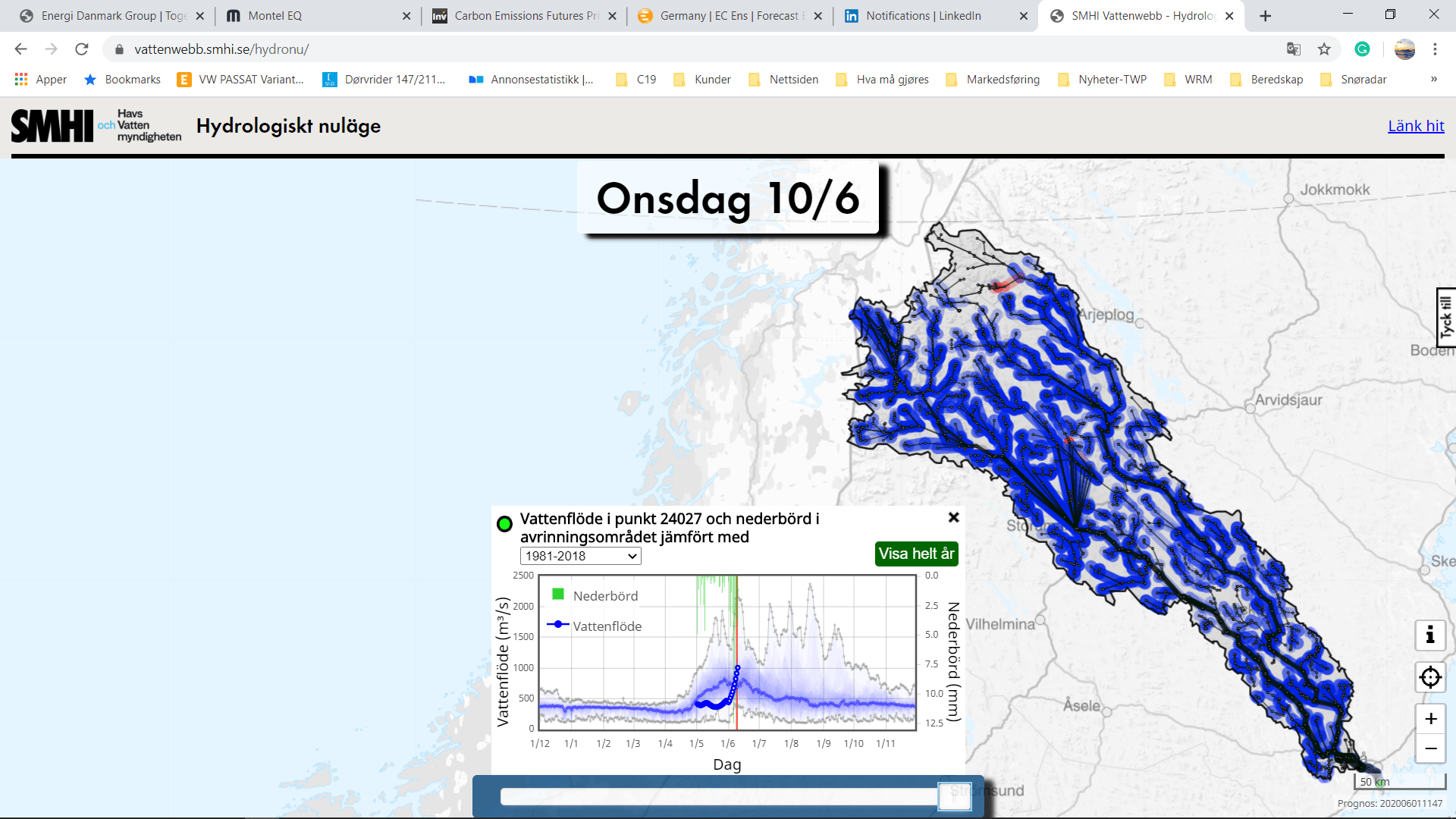Viewport: 1456px width, 819px height.
Task: Click the map info button
Action: pos(1430,635)
